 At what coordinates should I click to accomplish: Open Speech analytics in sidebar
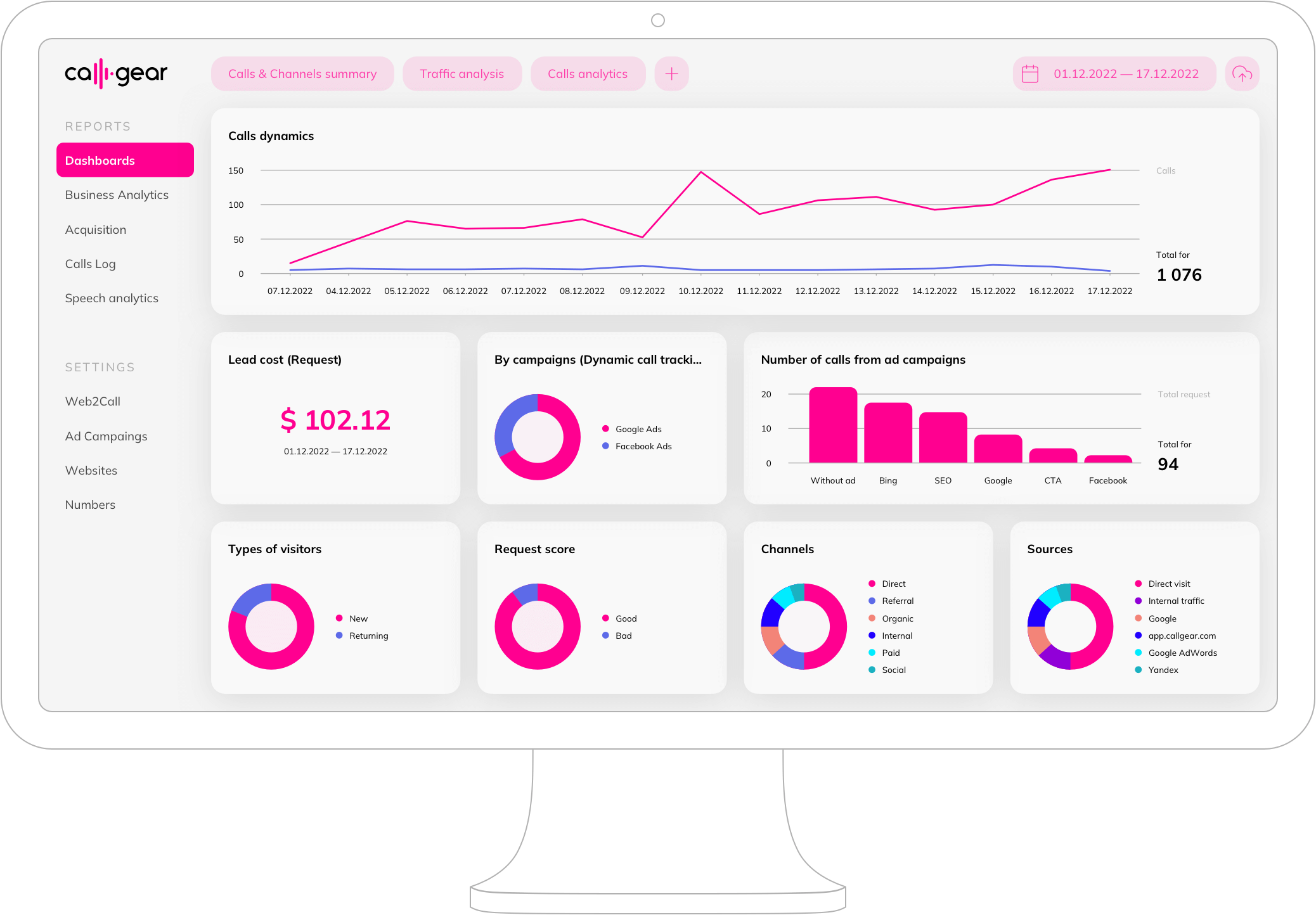(112, 298)
